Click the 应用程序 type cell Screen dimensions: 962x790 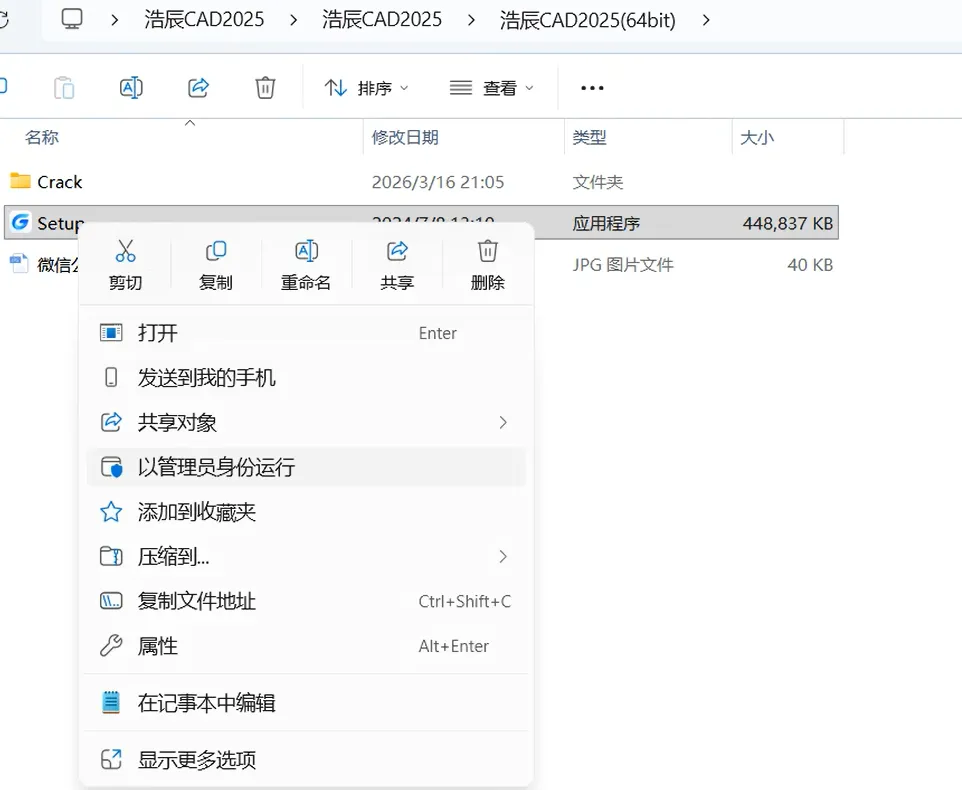pos(606,223)
